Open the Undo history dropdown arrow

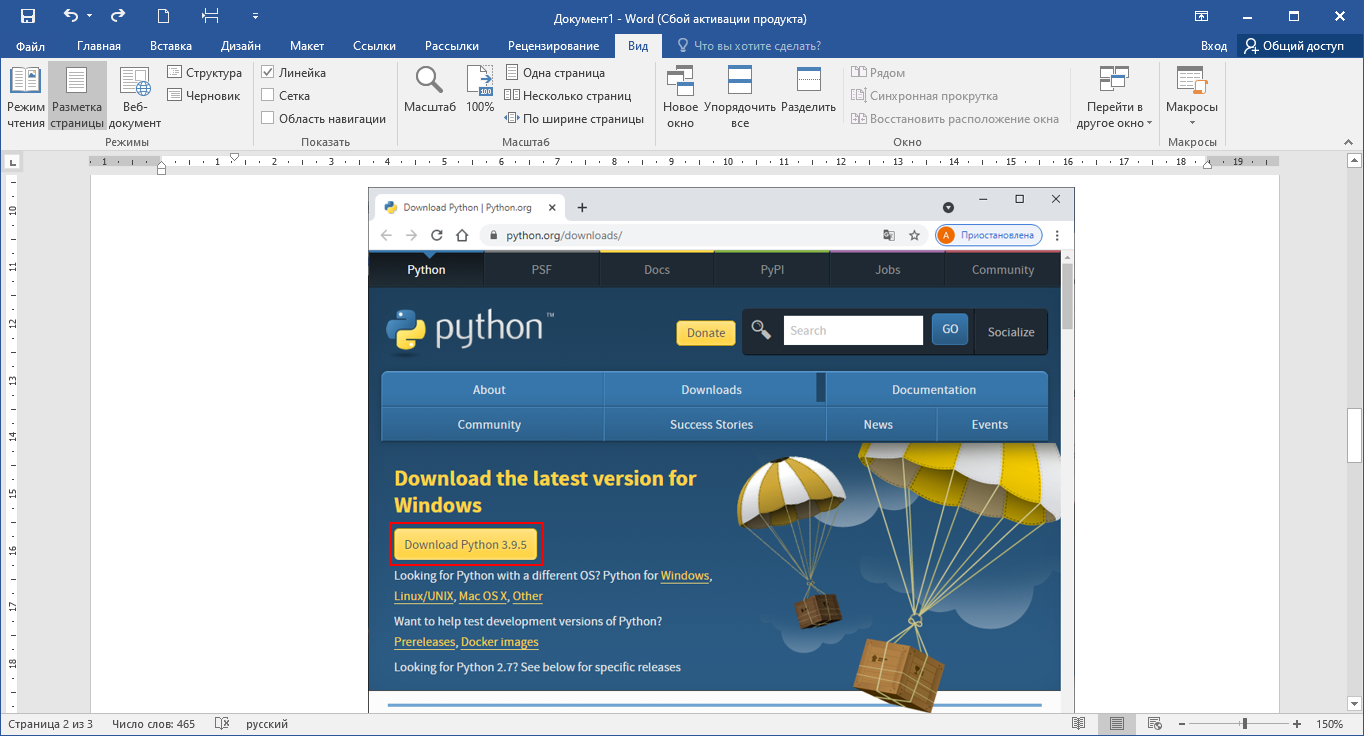(x=90, y=17)
